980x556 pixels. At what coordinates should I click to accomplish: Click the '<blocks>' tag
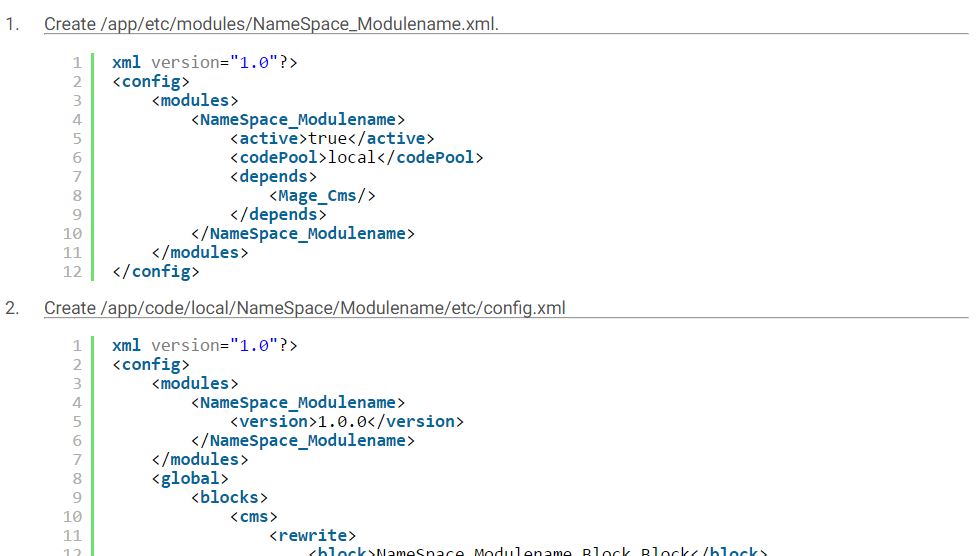[229, 498]
